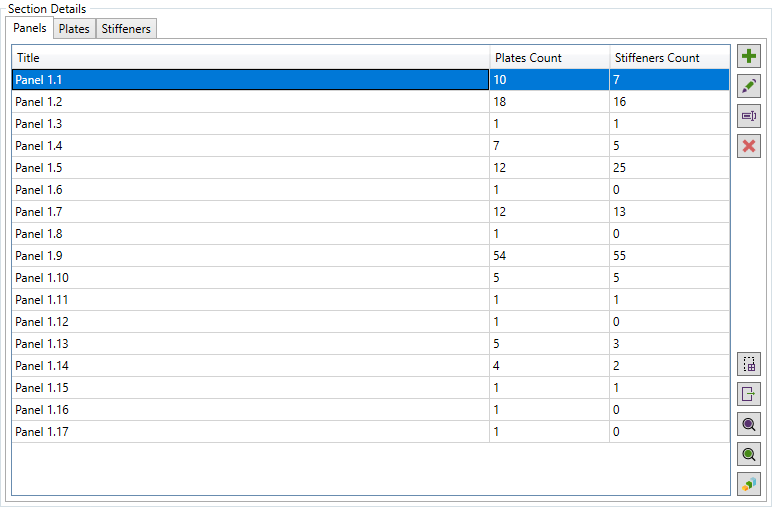
Task: Click Plates Count cell of Panel 1.2
Action: pos(549,102)
